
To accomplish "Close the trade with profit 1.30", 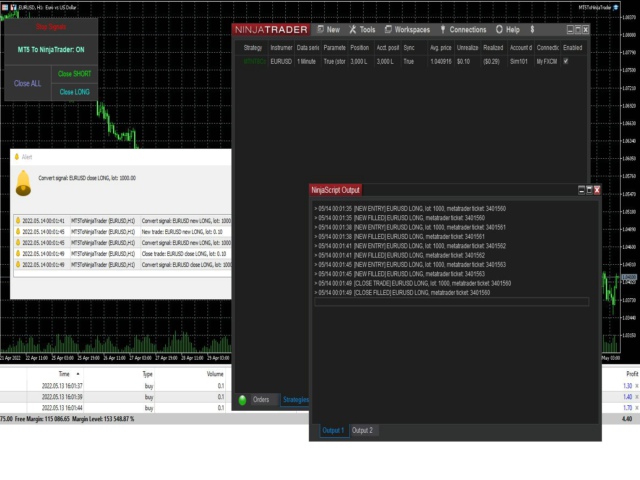I will coord(637,386).
